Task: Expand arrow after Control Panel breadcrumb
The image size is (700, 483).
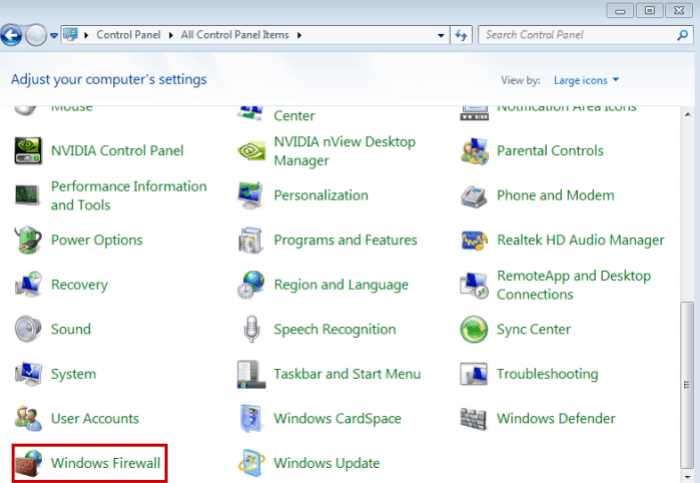Action: click(x=171, y=35)
